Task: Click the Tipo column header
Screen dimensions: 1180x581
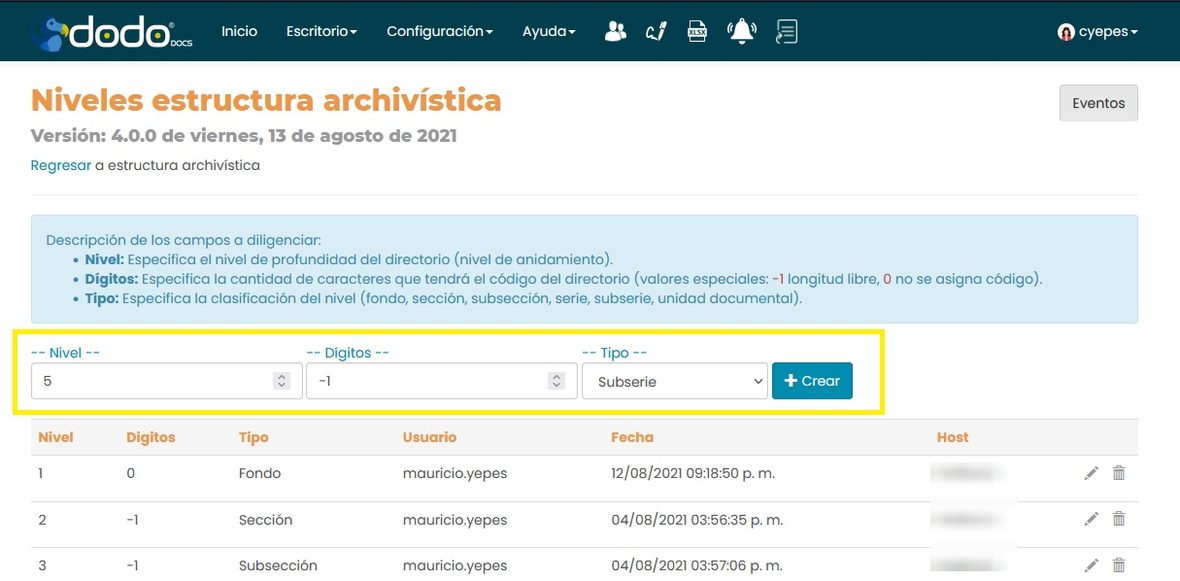Action: coord(254,437)
